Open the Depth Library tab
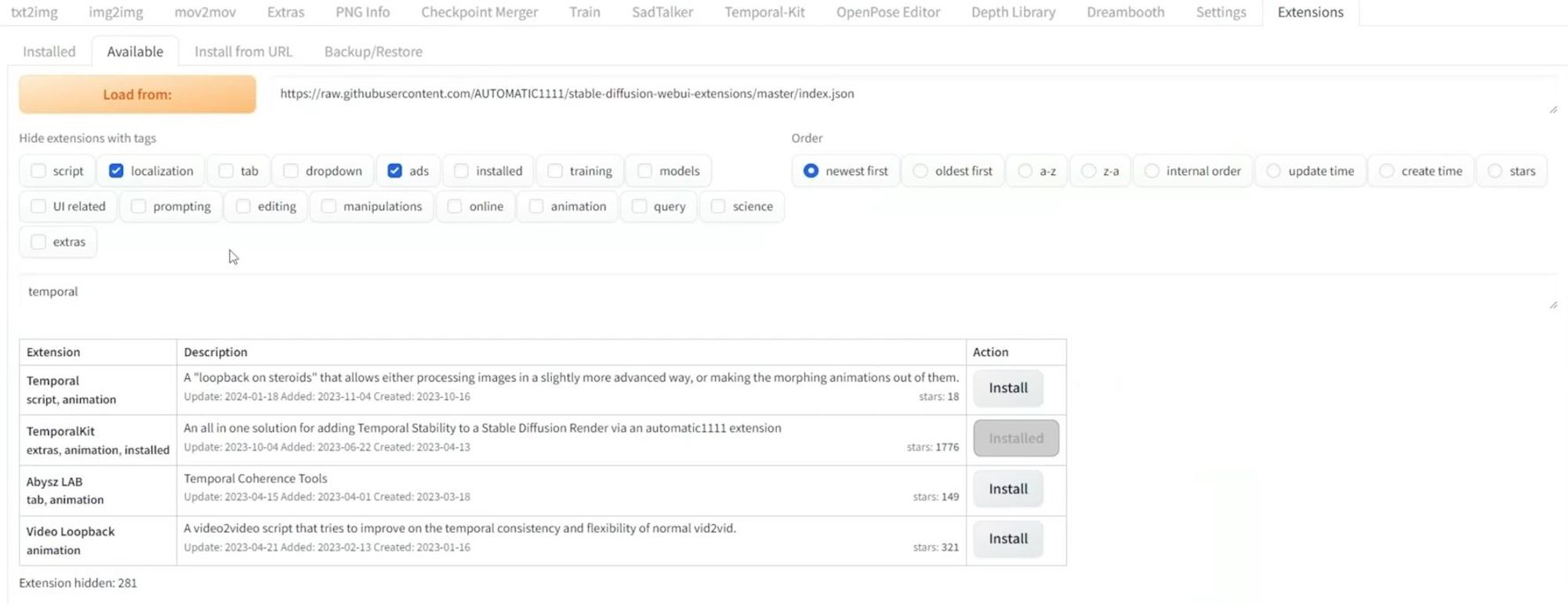 1013,12
